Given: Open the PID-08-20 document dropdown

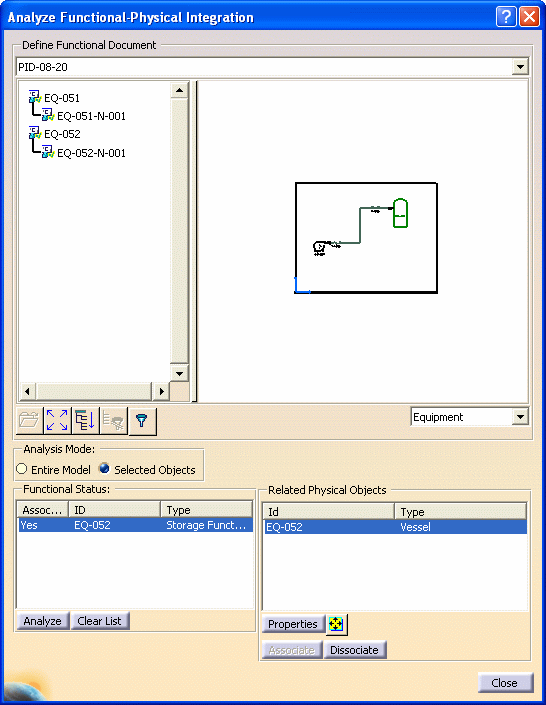Looking at the screenshot, I should point(520,67).
